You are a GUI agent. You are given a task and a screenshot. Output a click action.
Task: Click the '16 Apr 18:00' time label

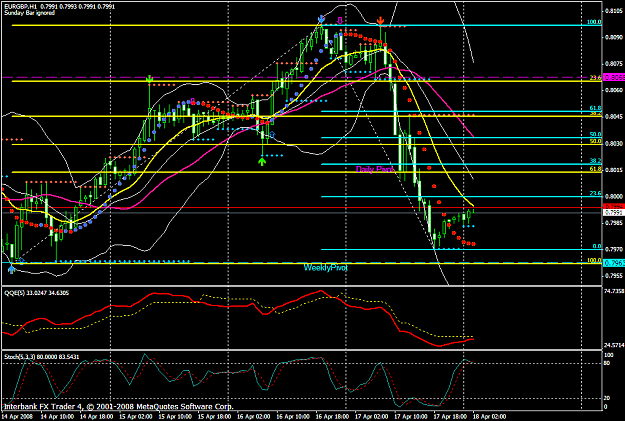332,417
